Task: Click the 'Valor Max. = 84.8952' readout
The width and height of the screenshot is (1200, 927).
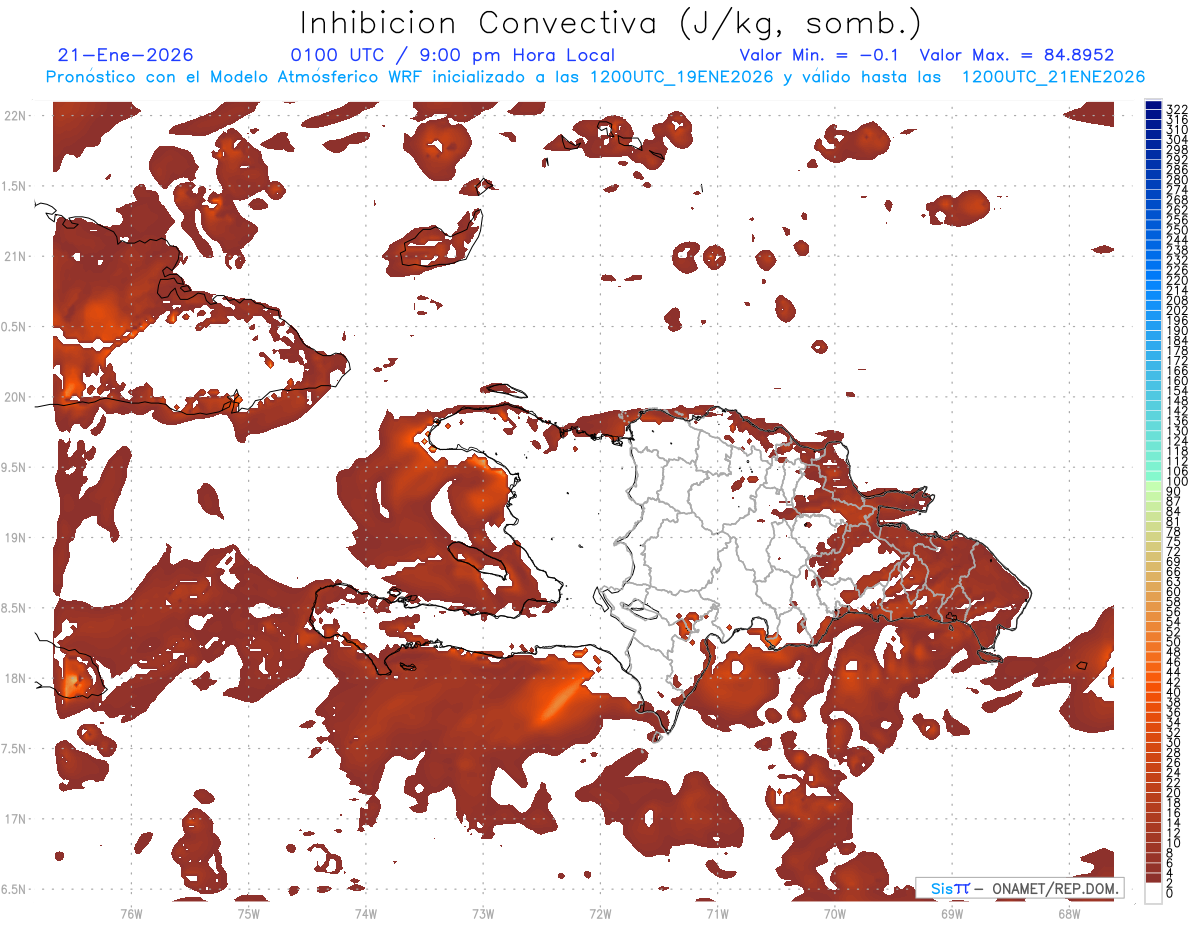Action: coord(1017,55)
